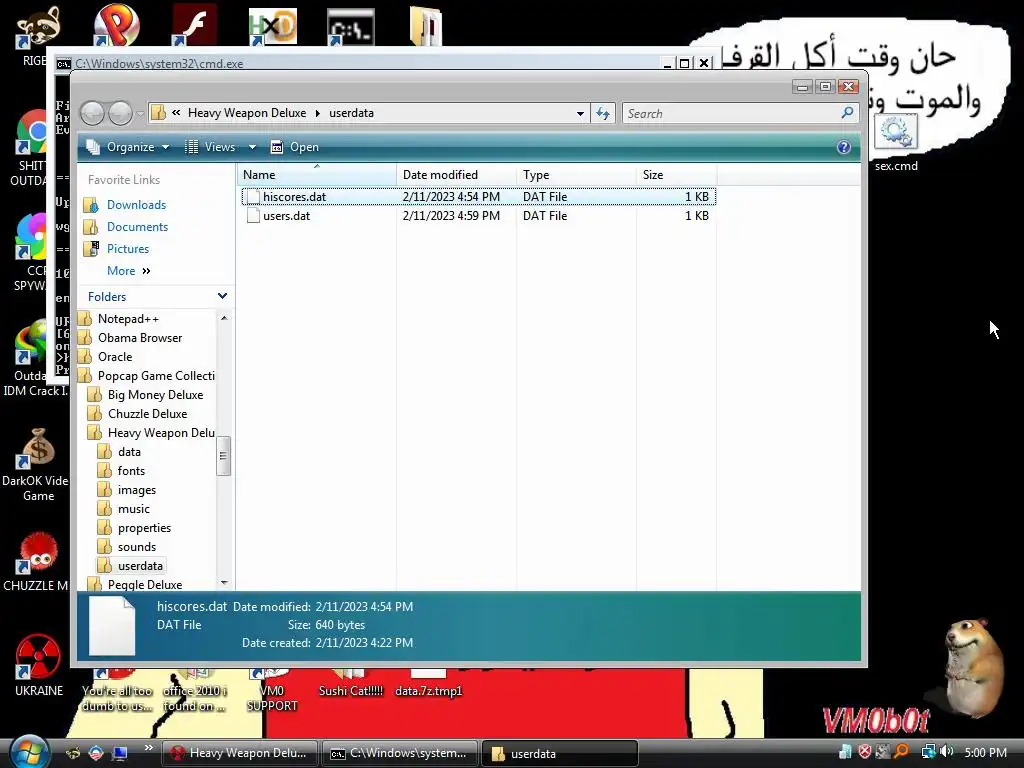Click userdata breadcrumb segment
Viewport: 1024px width, 768px height.
(351, 113)
